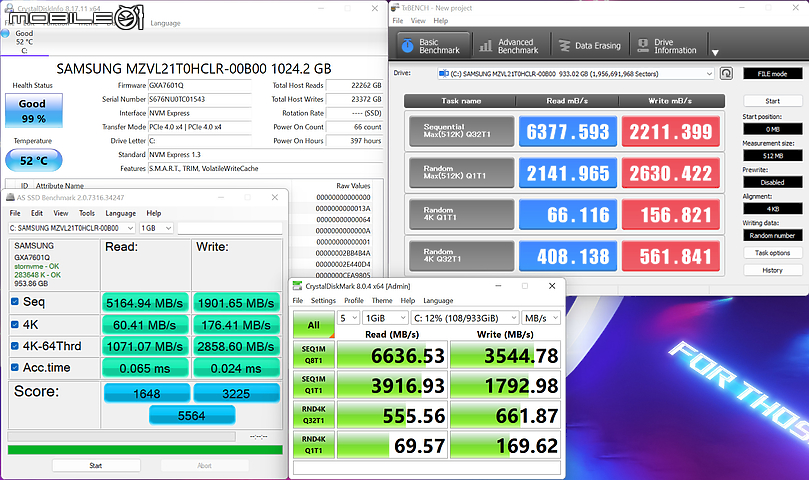This screenshot has height=480, width=809.
Task: Open CrystalDiskMark test count 5 dropdown
Action: point(348,318)
